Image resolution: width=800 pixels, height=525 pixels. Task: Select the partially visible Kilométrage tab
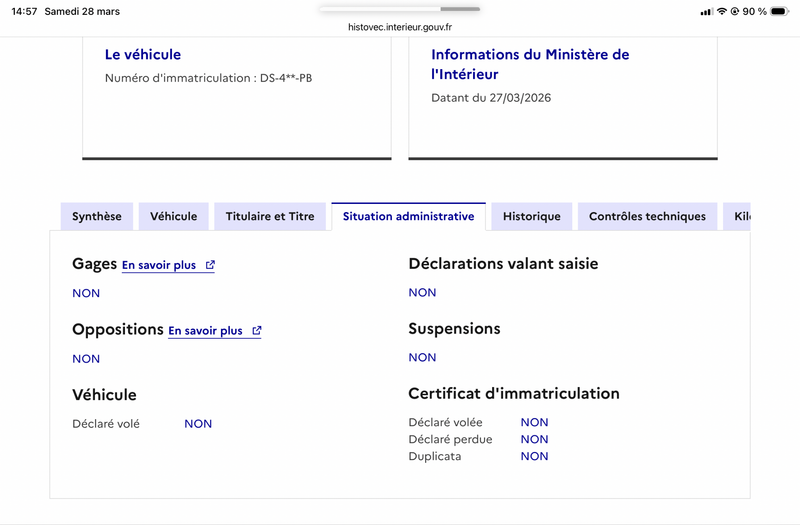tap(737, 216)
